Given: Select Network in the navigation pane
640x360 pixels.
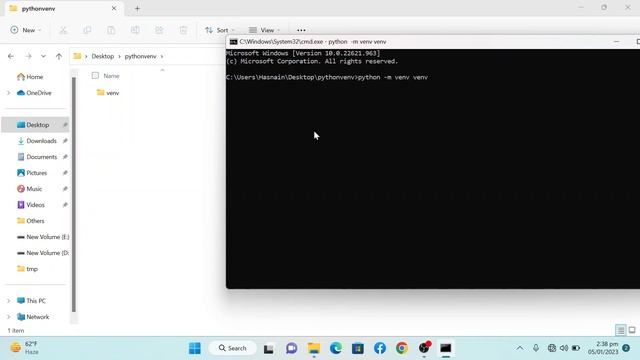Looking at the screenshot, I should (33, 317).
